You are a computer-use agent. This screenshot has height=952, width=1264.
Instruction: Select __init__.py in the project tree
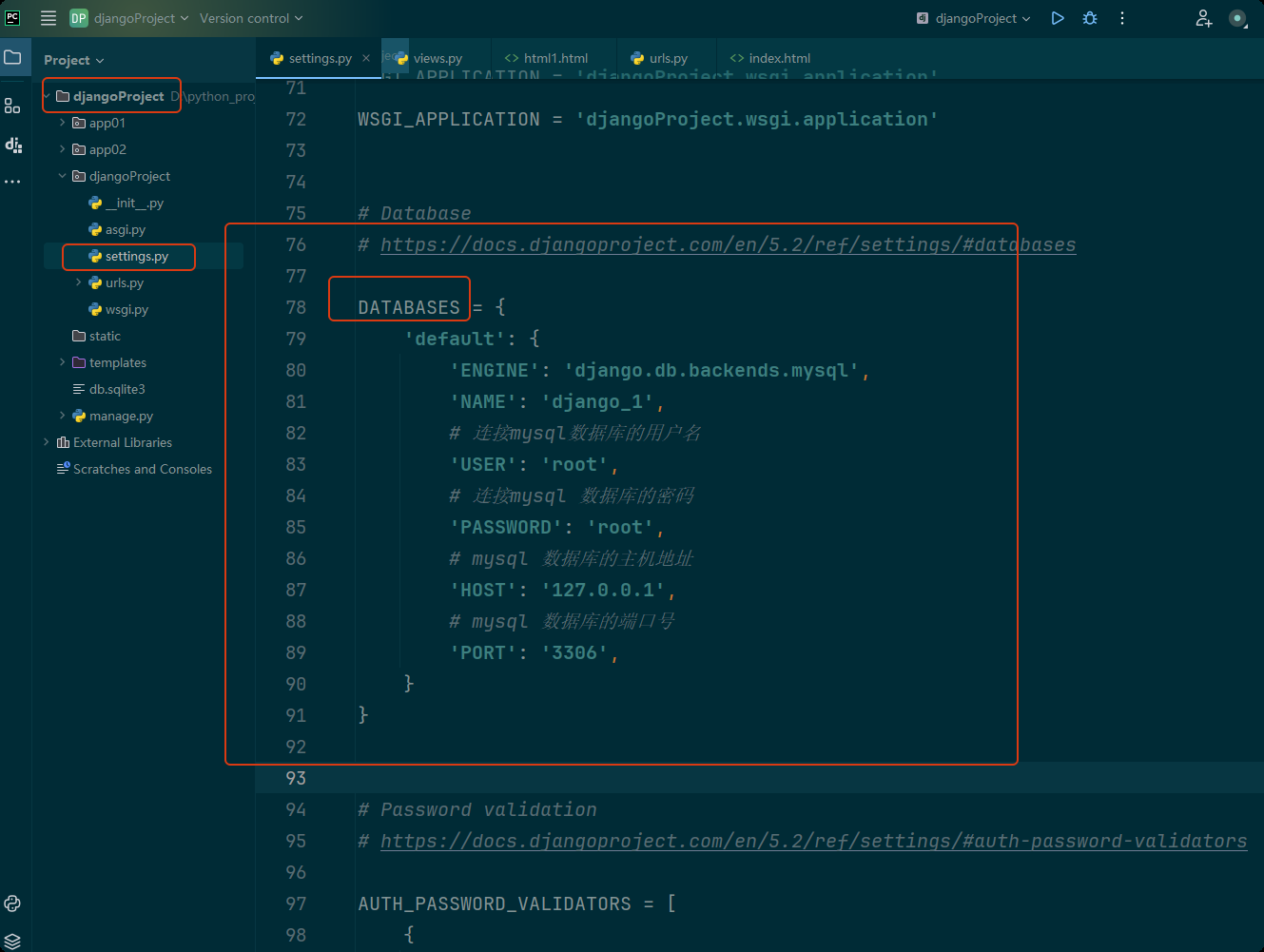coord(134,203)
